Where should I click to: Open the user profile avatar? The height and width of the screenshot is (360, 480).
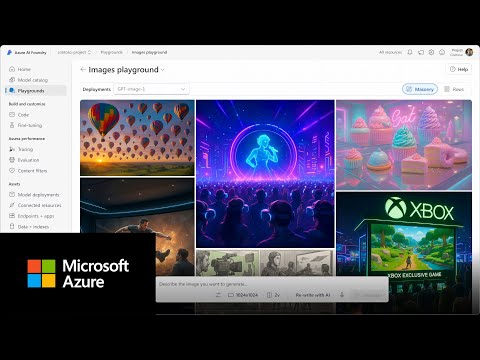point(469,52)
